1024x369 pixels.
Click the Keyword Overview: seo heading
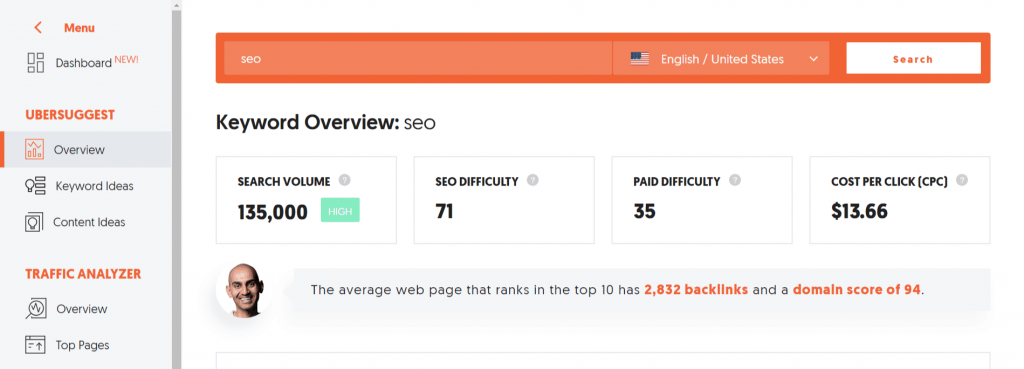(x=325, y=122)
